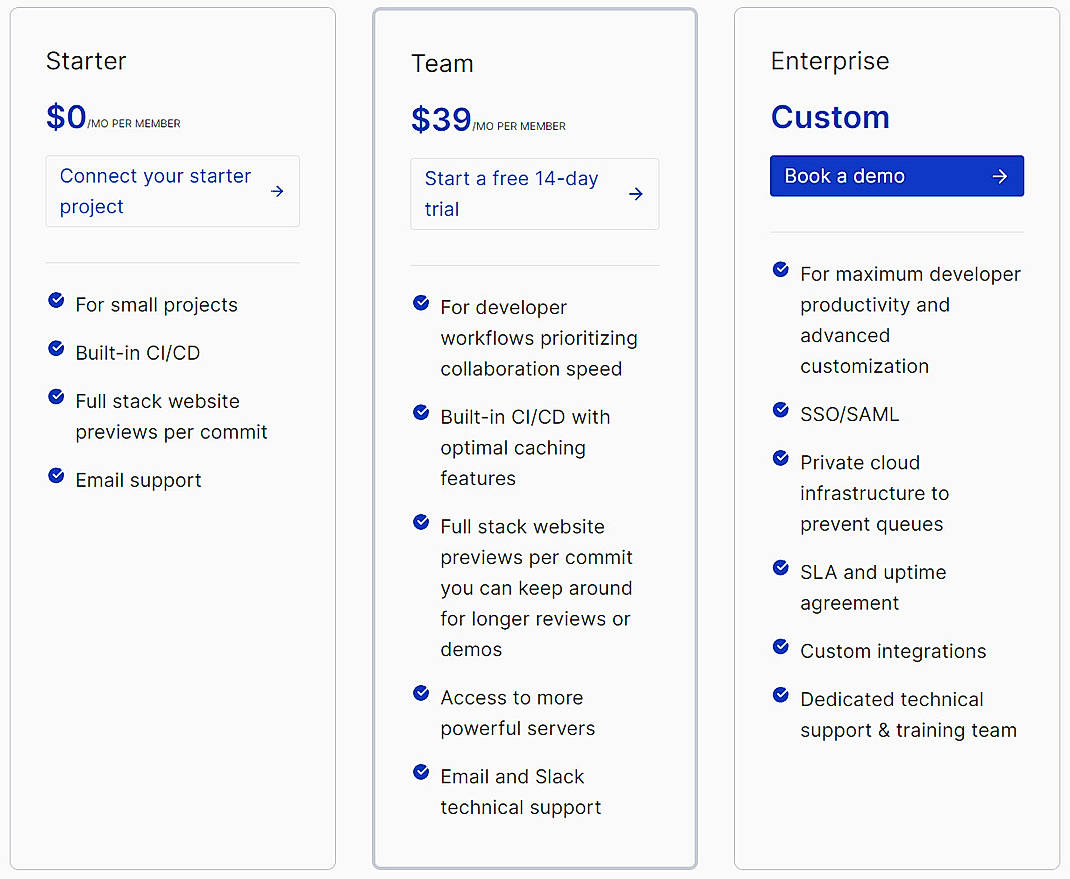Viewport: 1070px width, 879px height.
Task: Click the $39 price text
Action: coord(440,118)
